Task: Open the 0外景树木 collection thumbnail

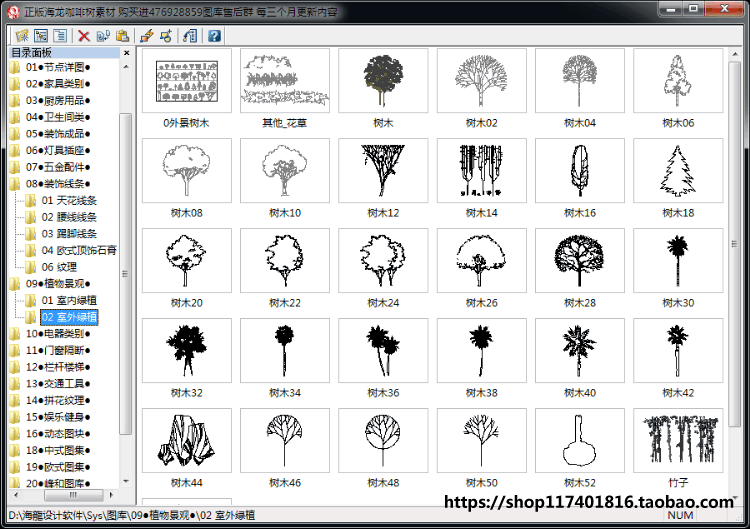Action: tap(187, 81)
